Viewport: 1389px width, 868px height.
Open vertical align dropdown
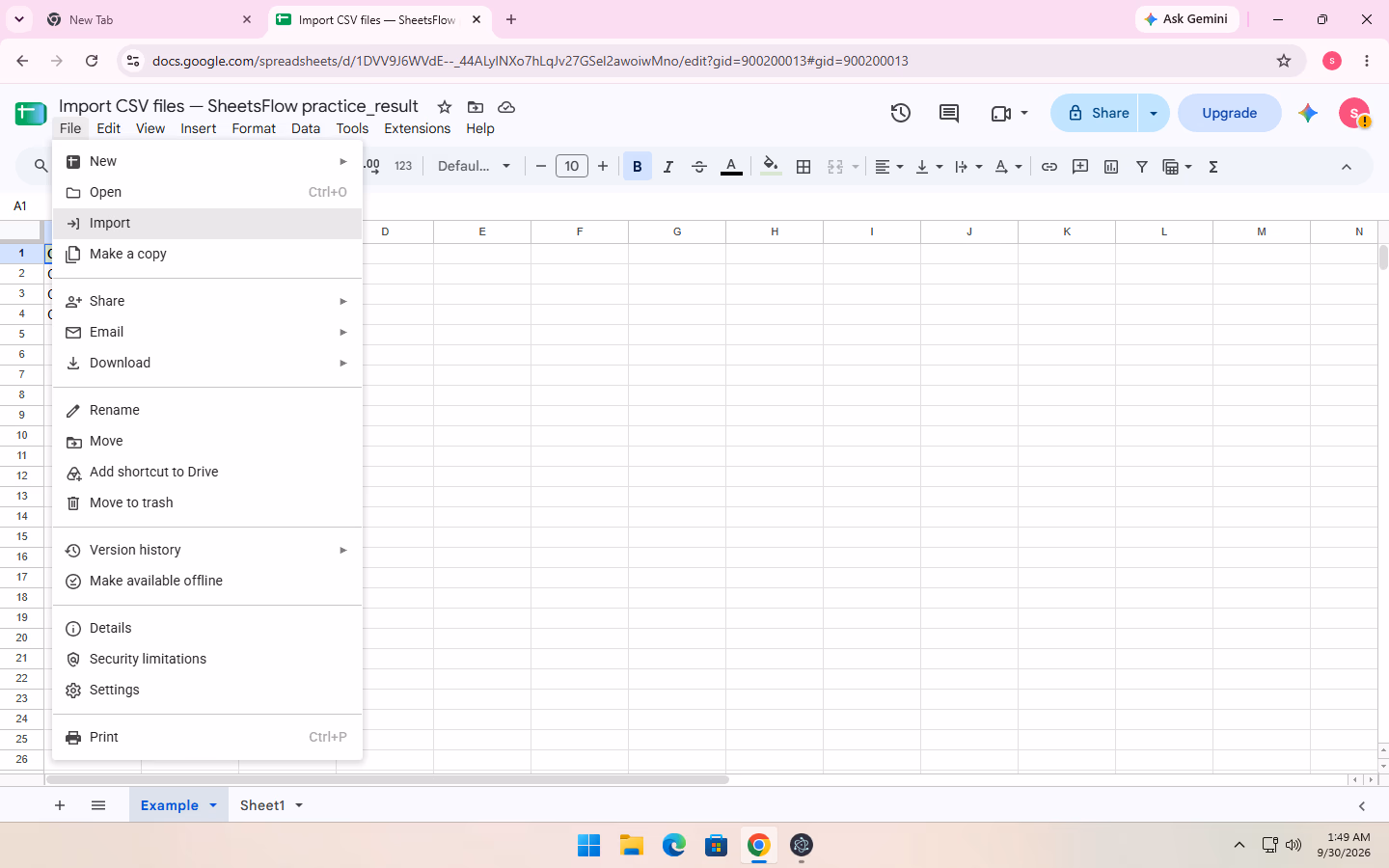click(x=929, y=167)
